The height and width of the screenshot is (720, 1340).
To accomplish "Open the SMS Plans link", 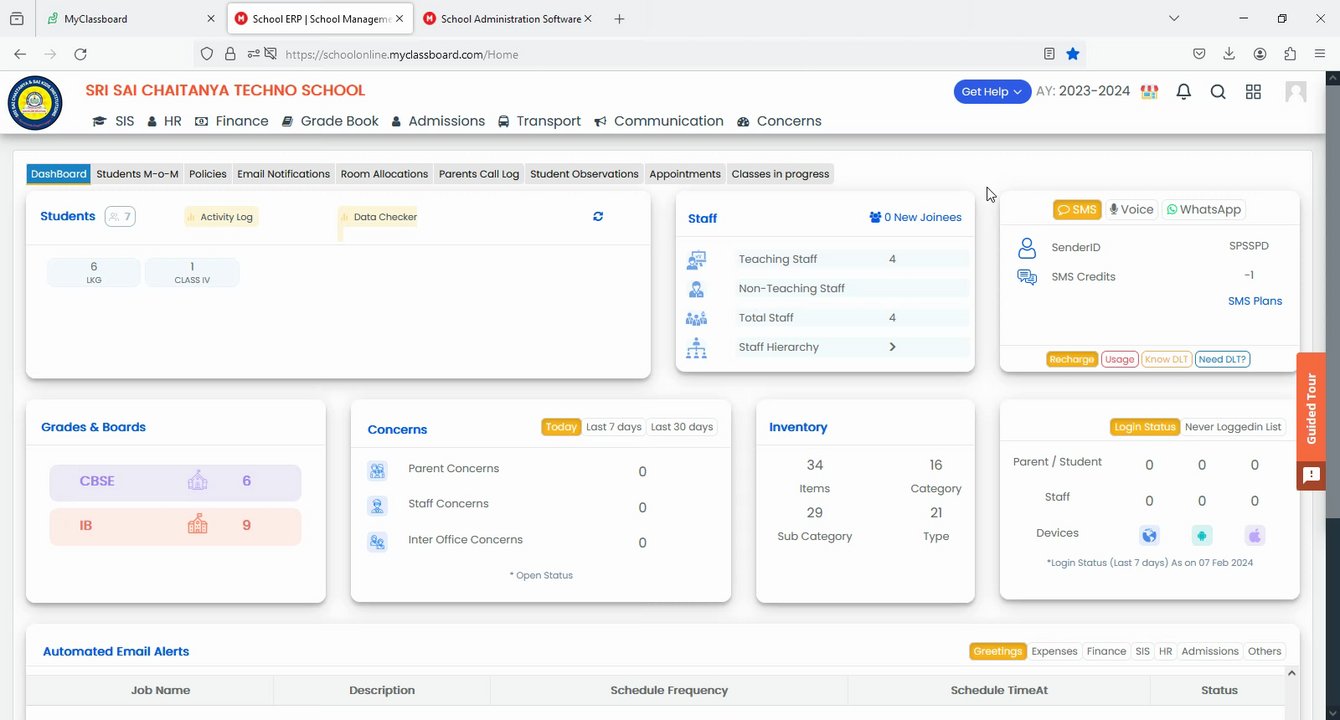I will click(x=1255, y=301).
